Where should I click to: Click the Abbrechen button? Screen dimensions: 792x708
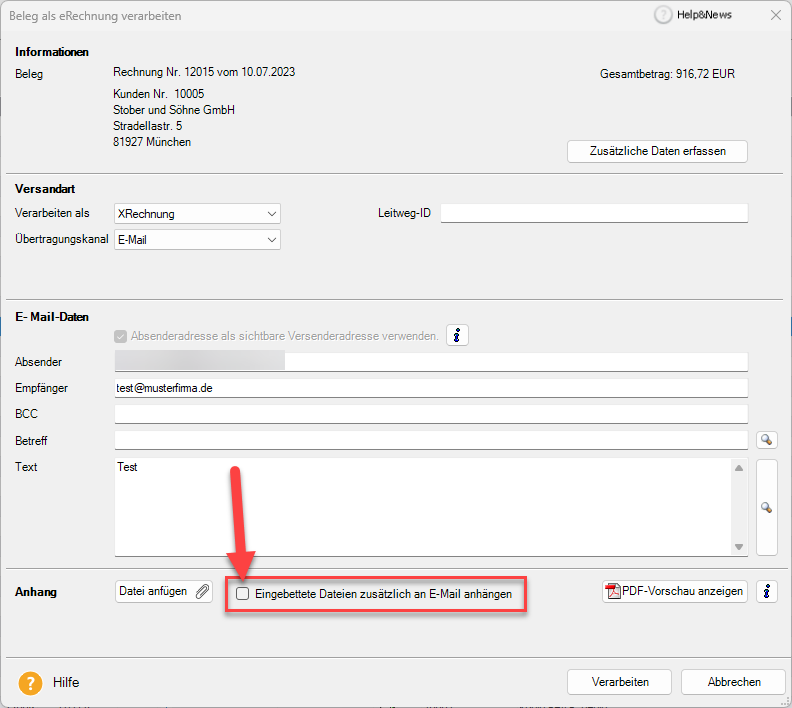click(x=734, y=682)
